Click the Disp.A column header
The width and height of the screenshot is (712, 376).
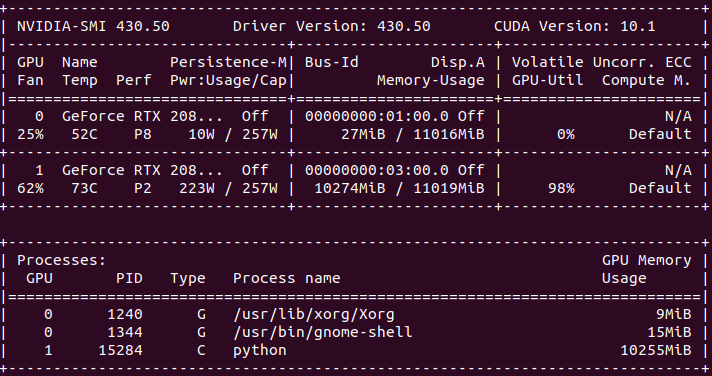pos(458,62)
